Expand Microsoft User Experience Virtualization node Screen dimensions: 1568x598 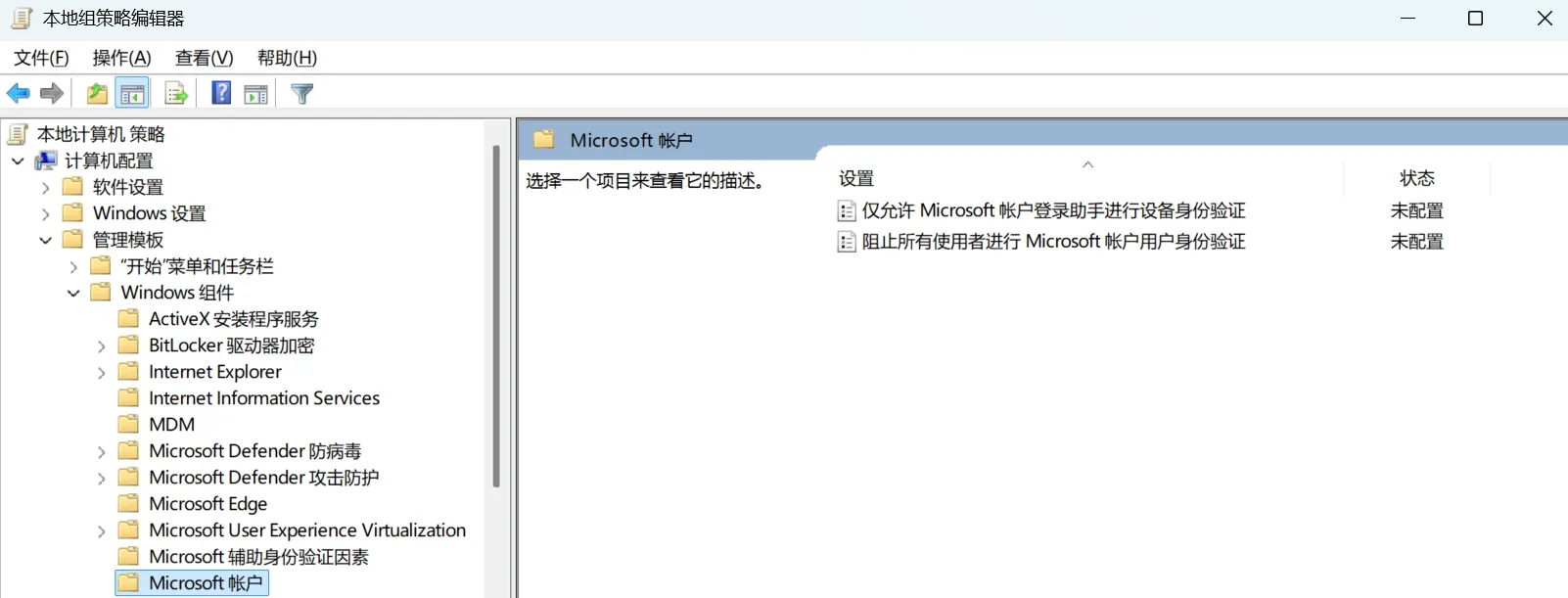pos(101,530)
